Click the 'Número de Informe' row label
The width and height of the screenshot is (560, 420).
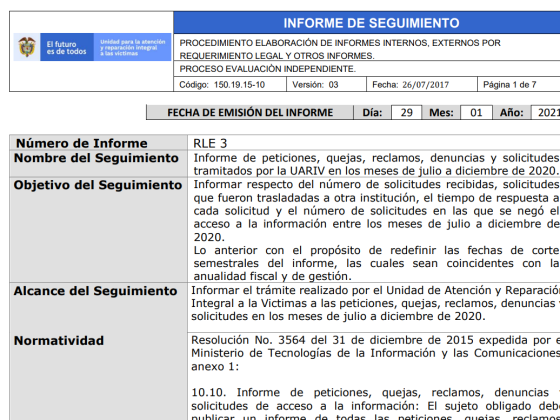click(81, 143)
